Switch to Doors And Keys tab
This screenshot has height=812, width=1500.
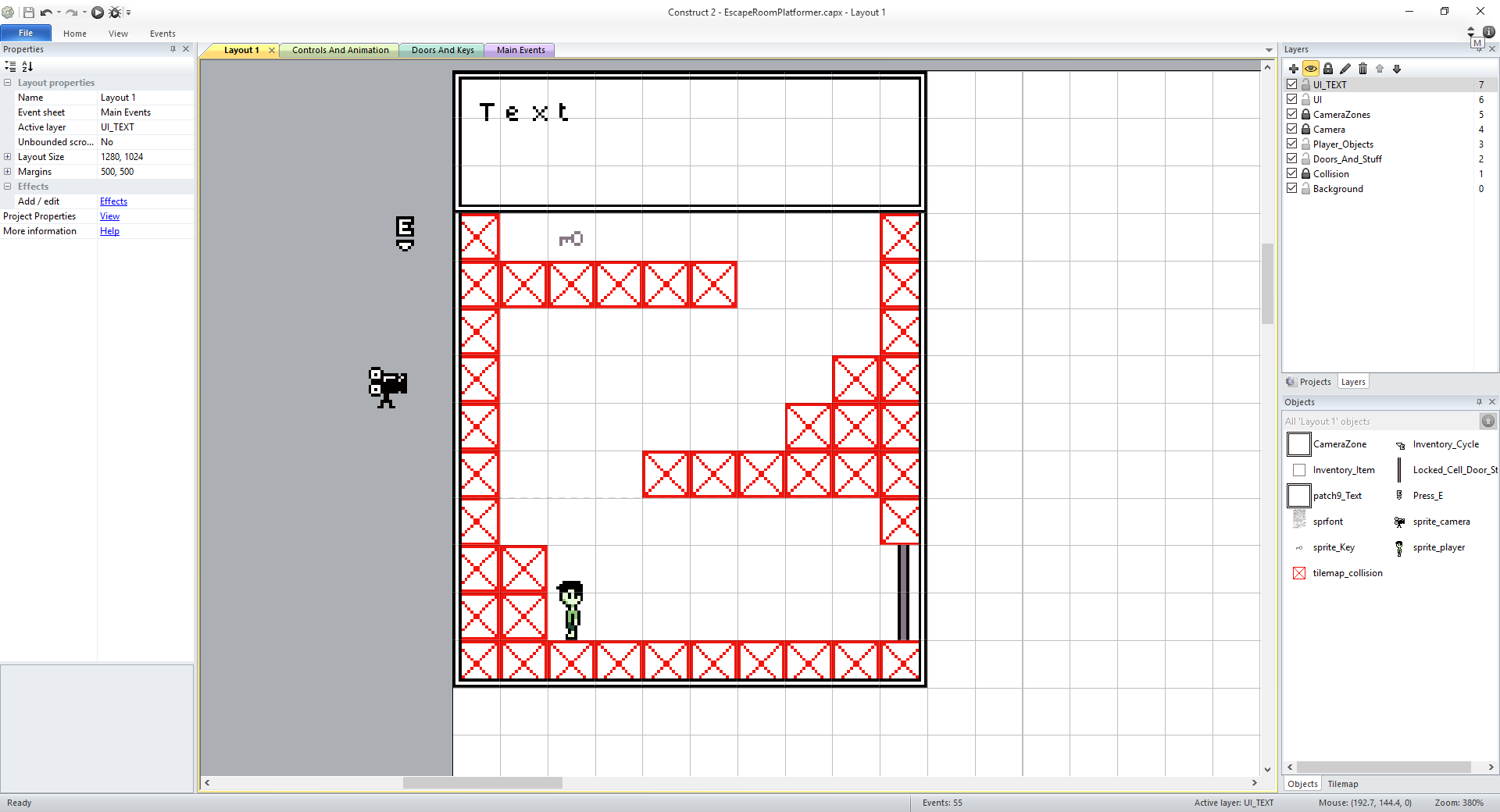442,50
